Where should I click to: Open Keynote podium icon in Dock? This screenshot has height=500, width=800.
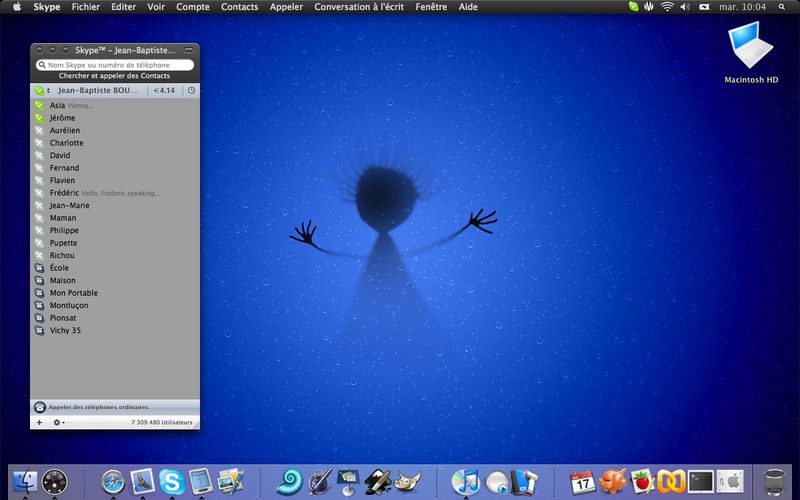[x=348, y=482]
